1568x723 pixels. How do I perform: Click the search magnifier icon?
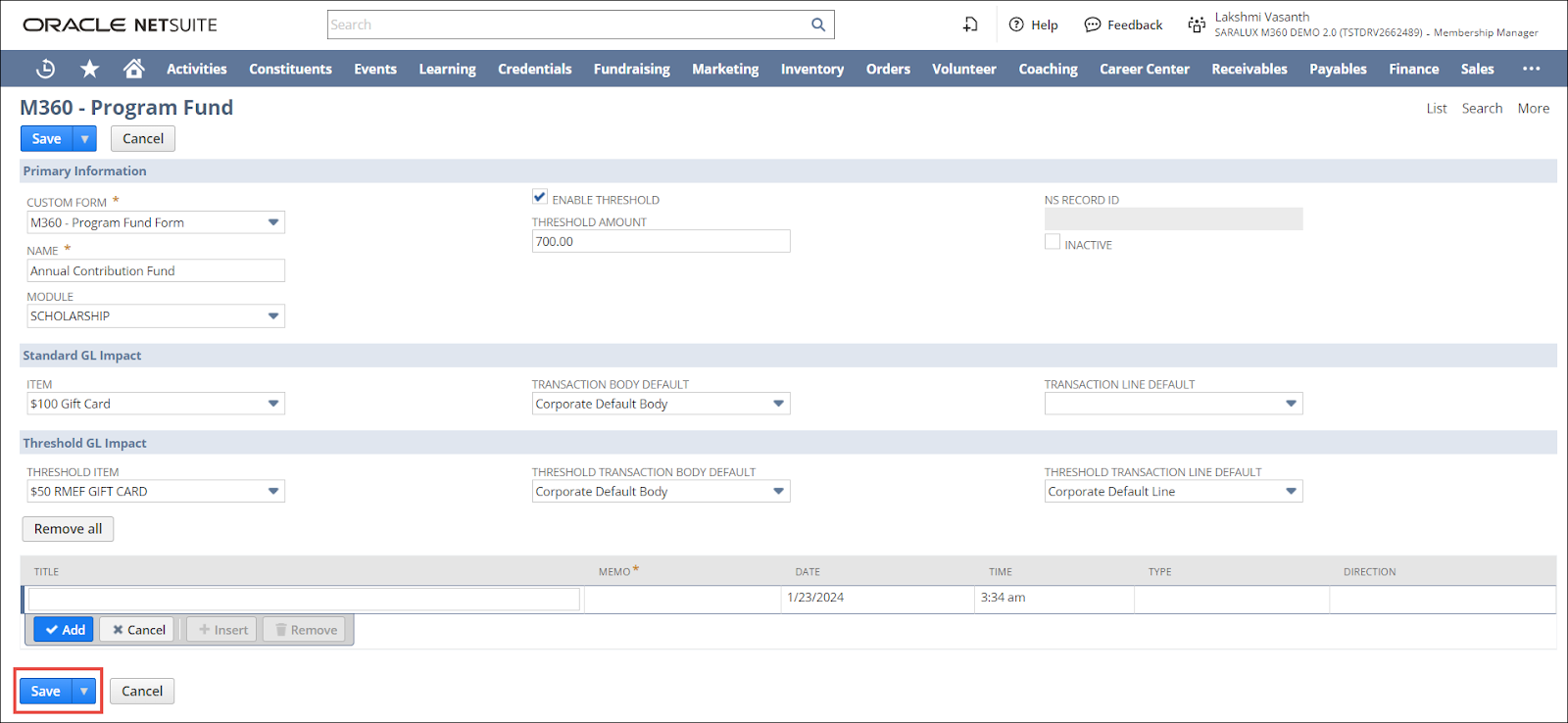click(818, 24)
